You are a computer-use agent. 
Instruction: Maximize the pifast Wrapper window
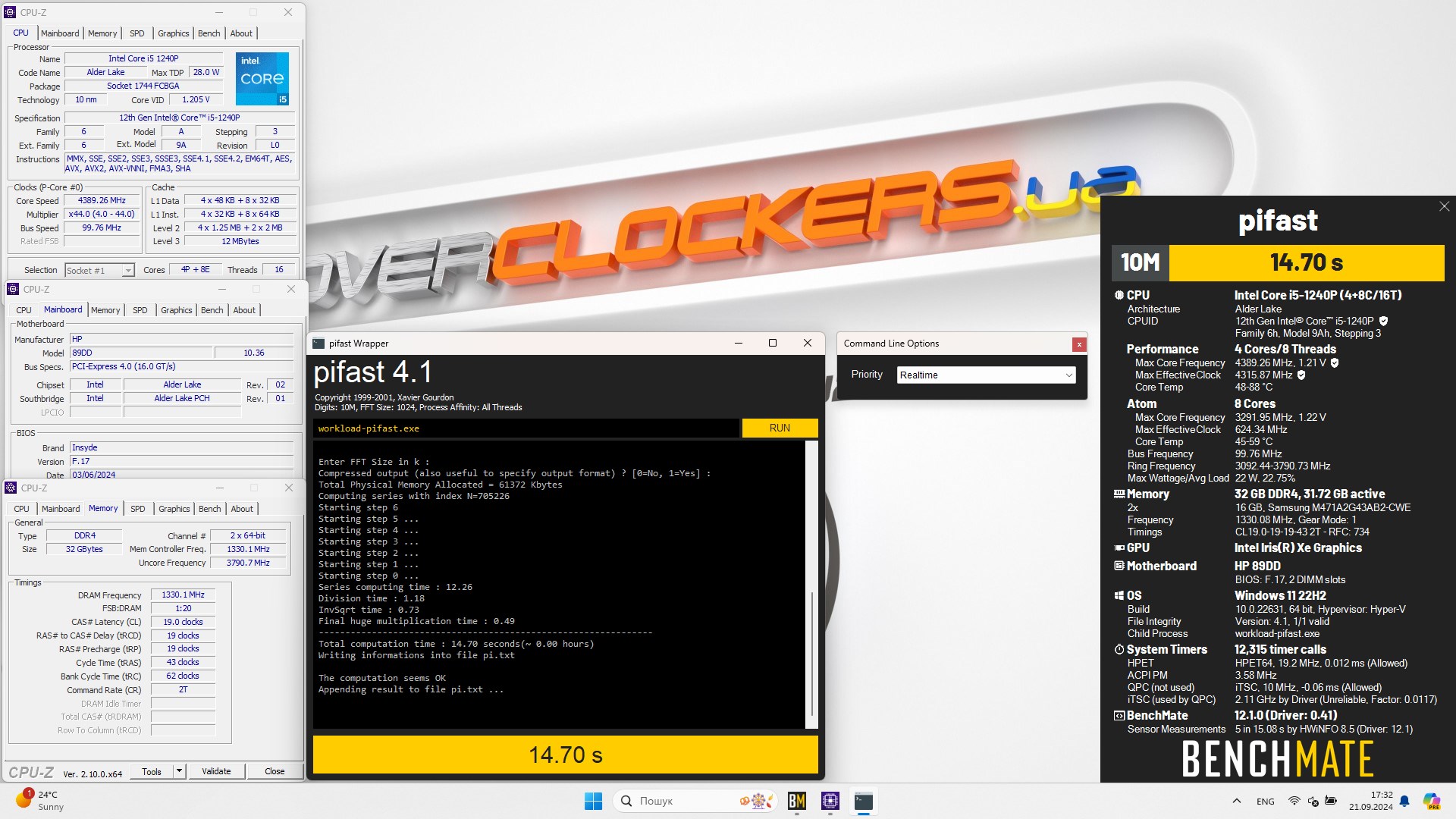pos(772,344)
